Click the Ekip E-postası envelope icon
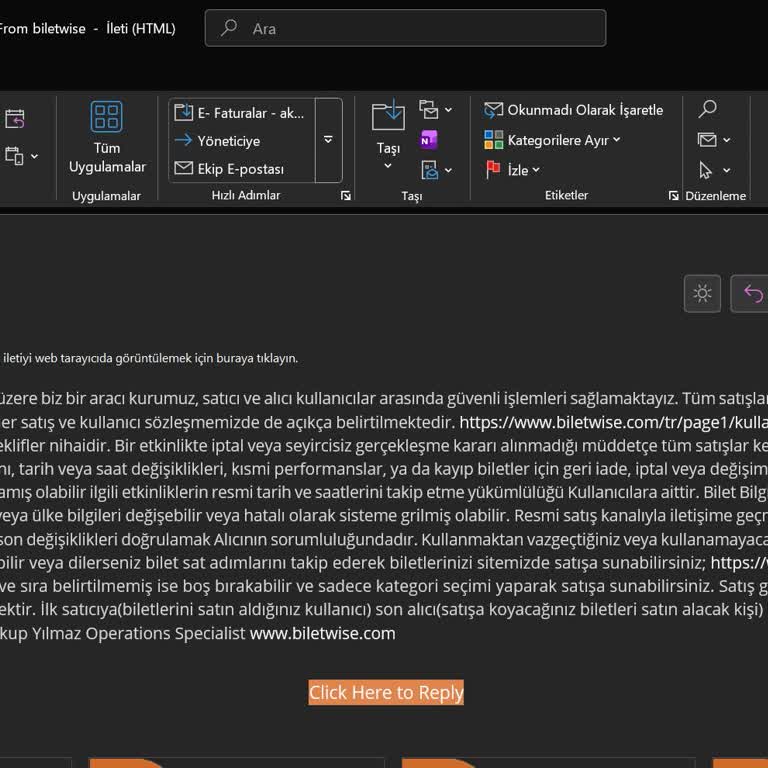Image resolution: width=768 pixels, height=768 pixels. point(183,168)
